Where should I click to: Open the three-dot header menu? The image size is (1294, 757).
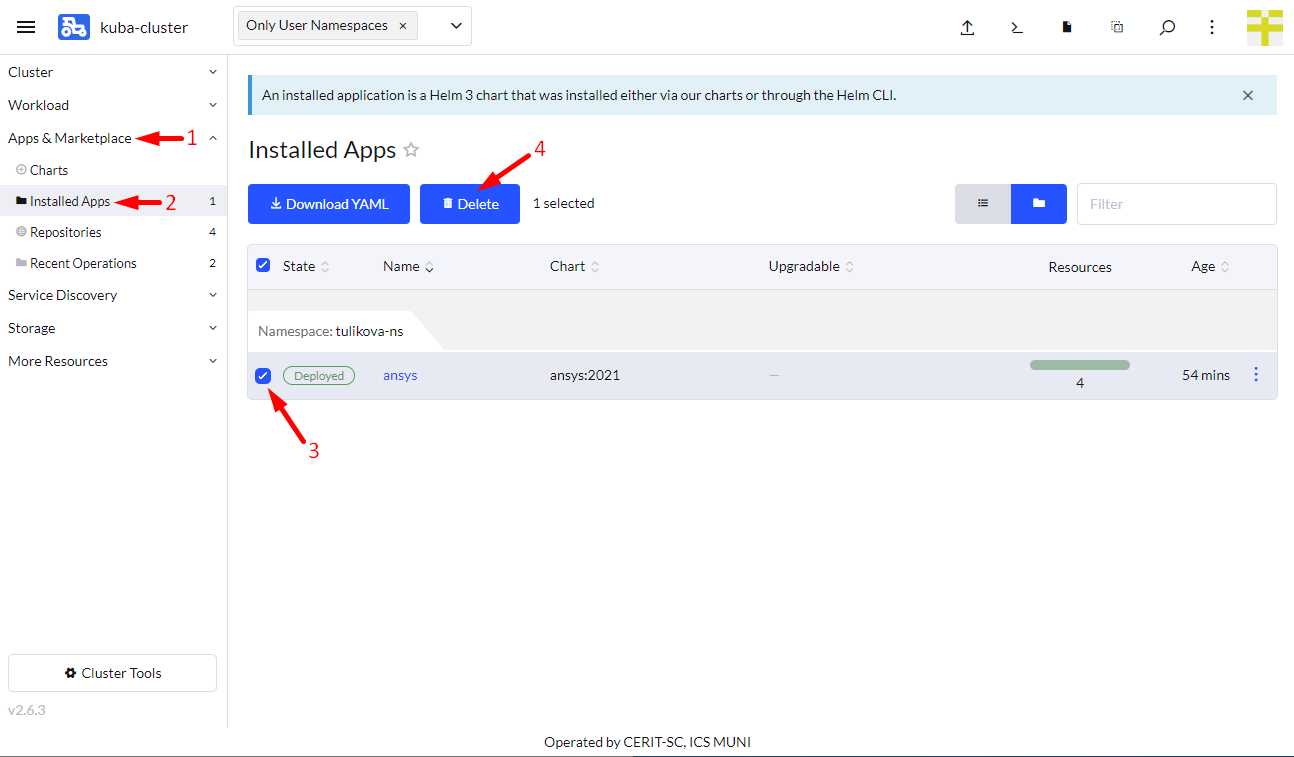1212,27
